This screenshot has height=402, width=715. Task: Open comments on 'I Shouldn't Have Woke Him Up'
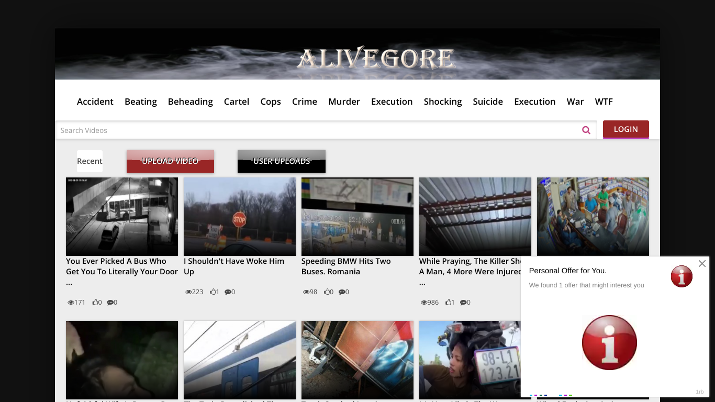coord(228,292)
